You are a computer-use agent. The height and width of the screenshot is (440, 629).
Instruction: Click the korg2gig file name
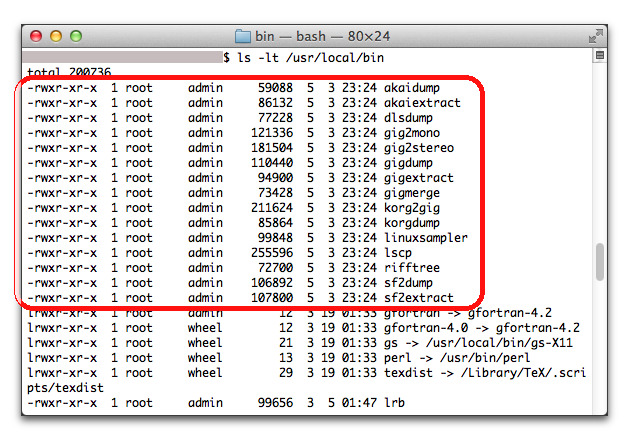(x=413, y=208)
